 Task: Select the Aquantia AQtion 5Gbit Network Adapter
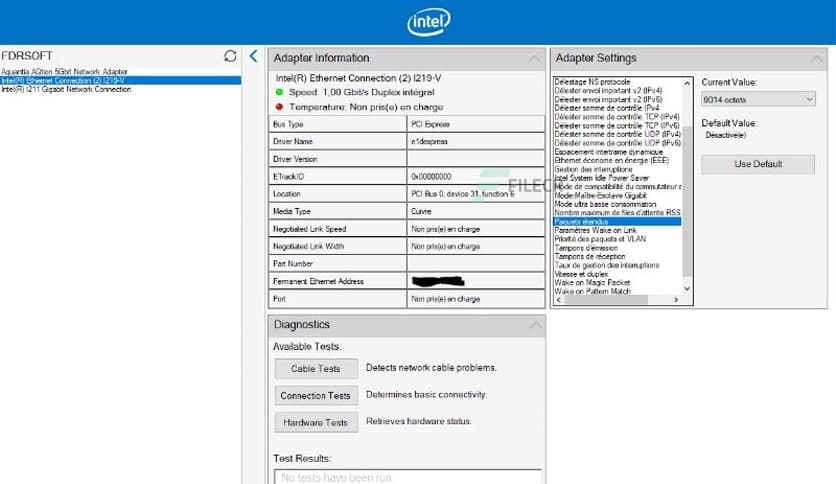(65, 71)
